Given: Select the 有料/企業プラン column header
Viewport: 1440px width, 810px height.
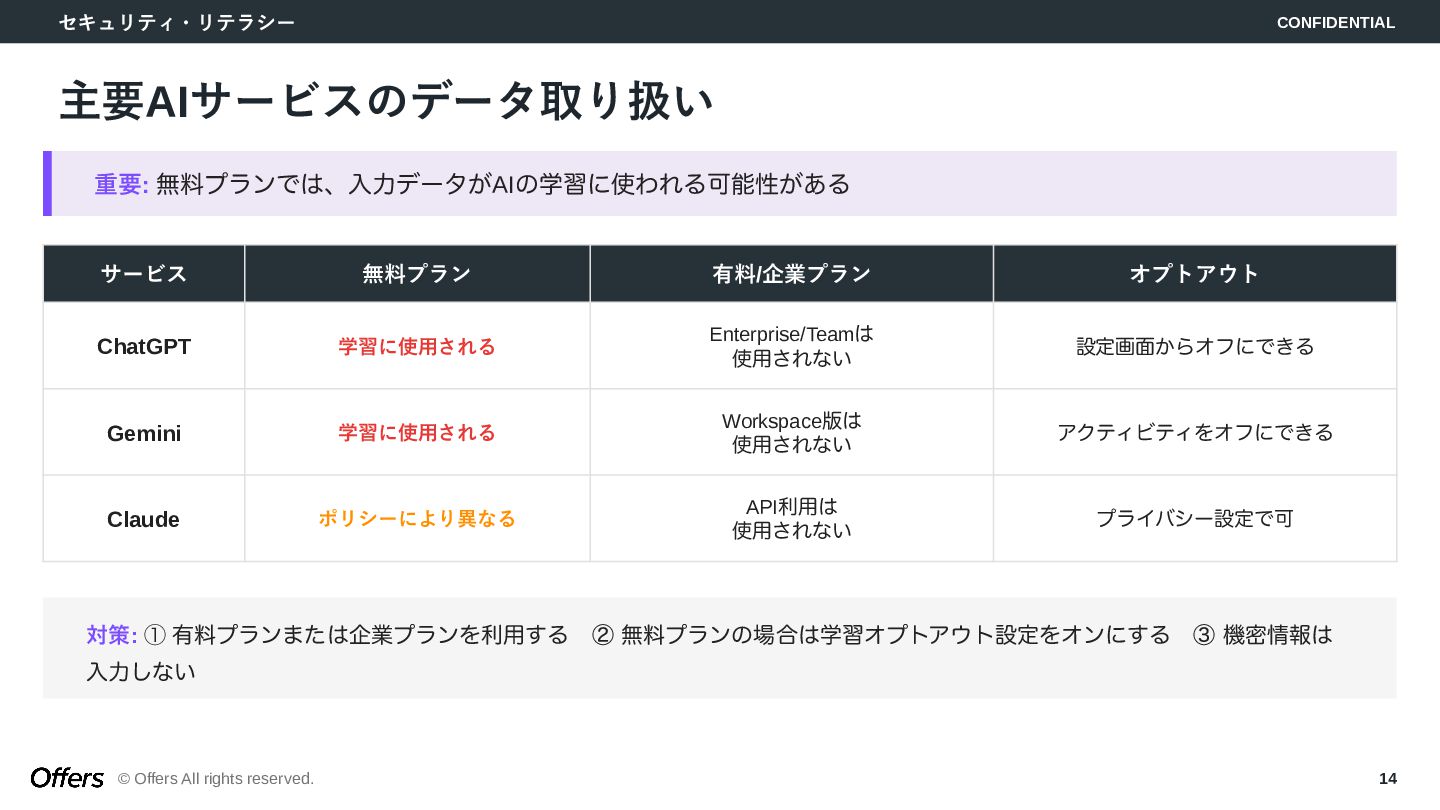Looking at the screenshot, I should point(791,274).
